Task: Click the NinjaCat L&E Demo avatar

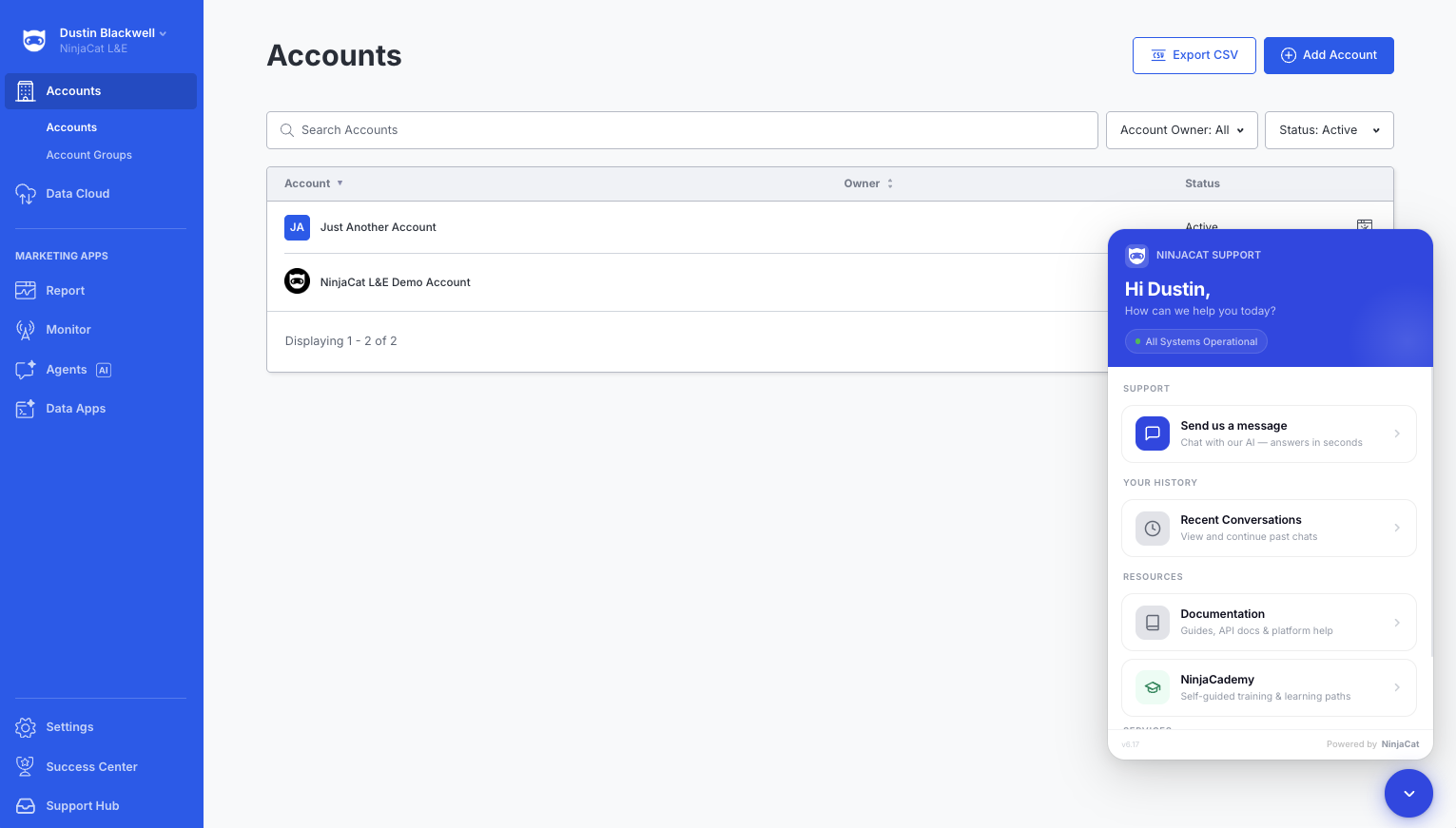Action: click(x=297, y=281)
